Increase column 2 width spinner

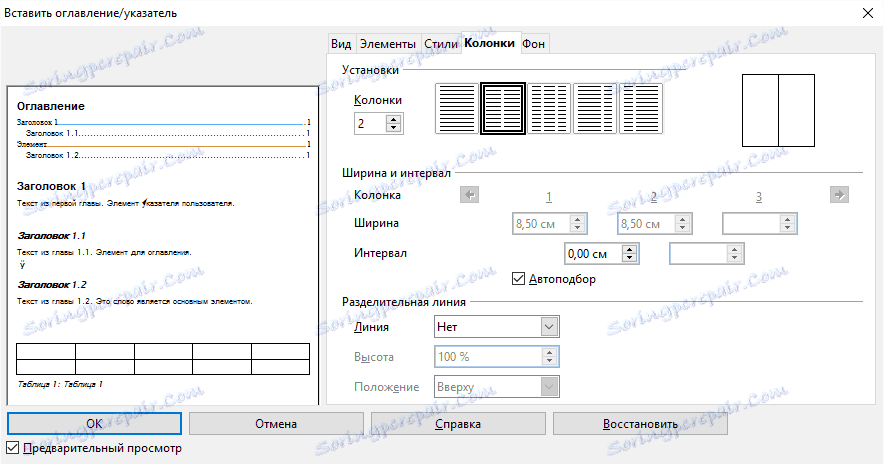pyautogui.click(x=682, y=219)
